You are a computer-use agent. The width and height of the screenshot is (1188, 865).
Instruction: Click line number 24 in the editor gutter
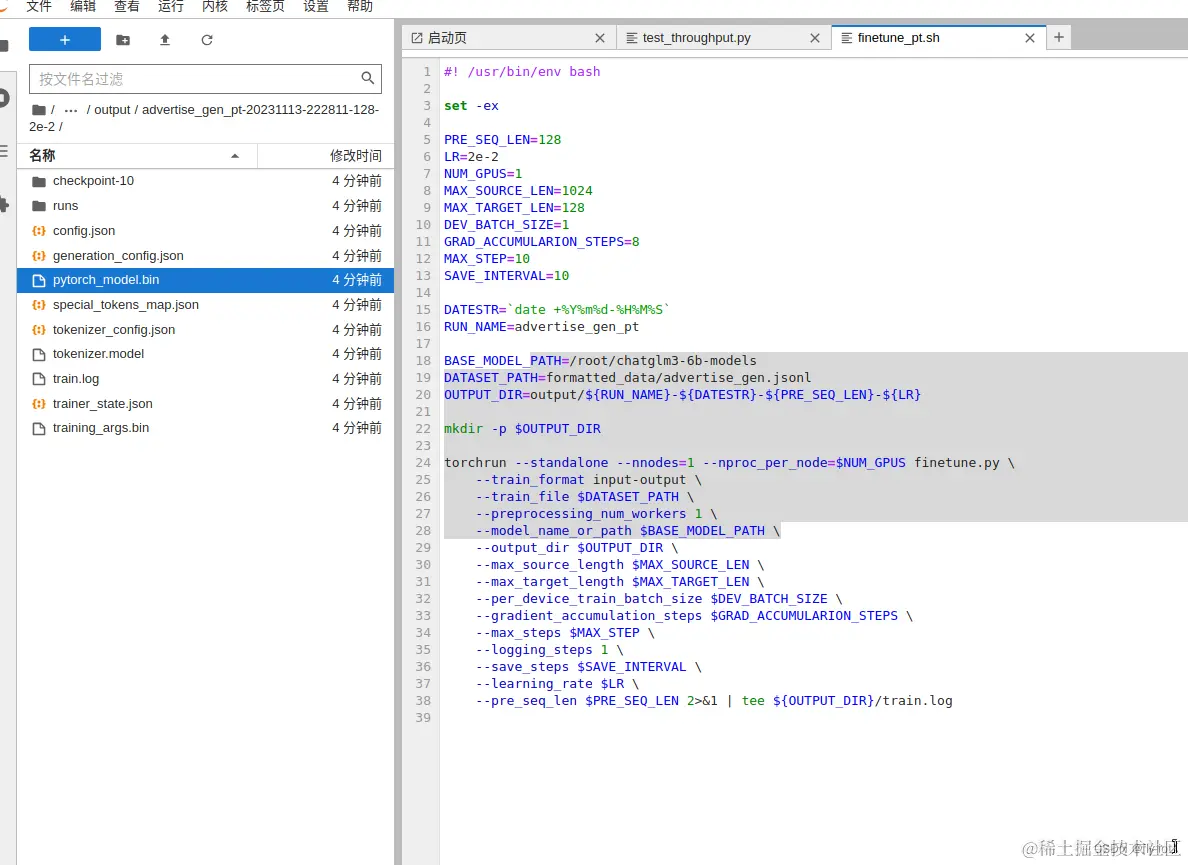pyautogui.click(x=423, y=463)
